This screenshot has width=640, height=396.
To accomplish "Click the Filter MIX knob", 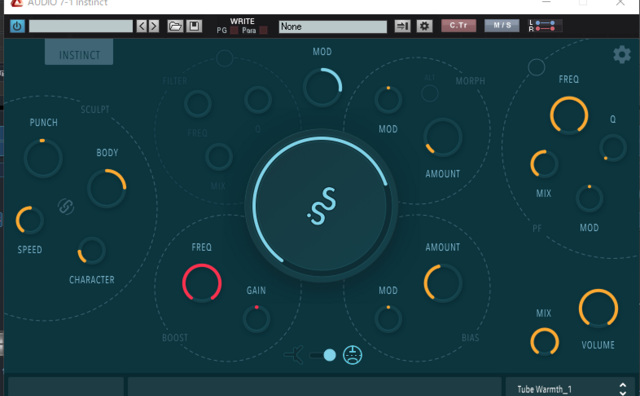I will click(219, 157).
